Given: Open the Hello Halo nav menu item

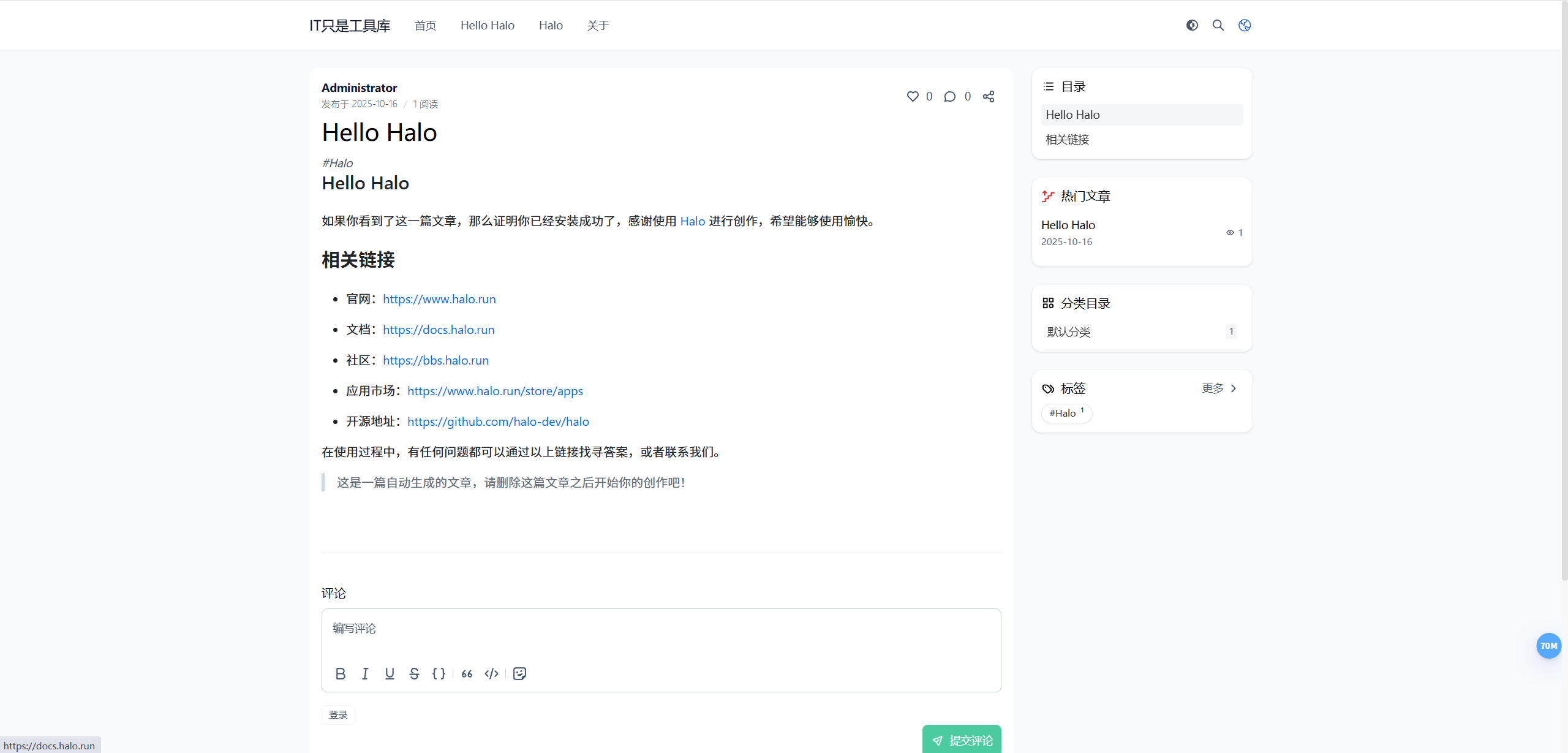Looking at the screenshot, I should click(x=487, y=25).
